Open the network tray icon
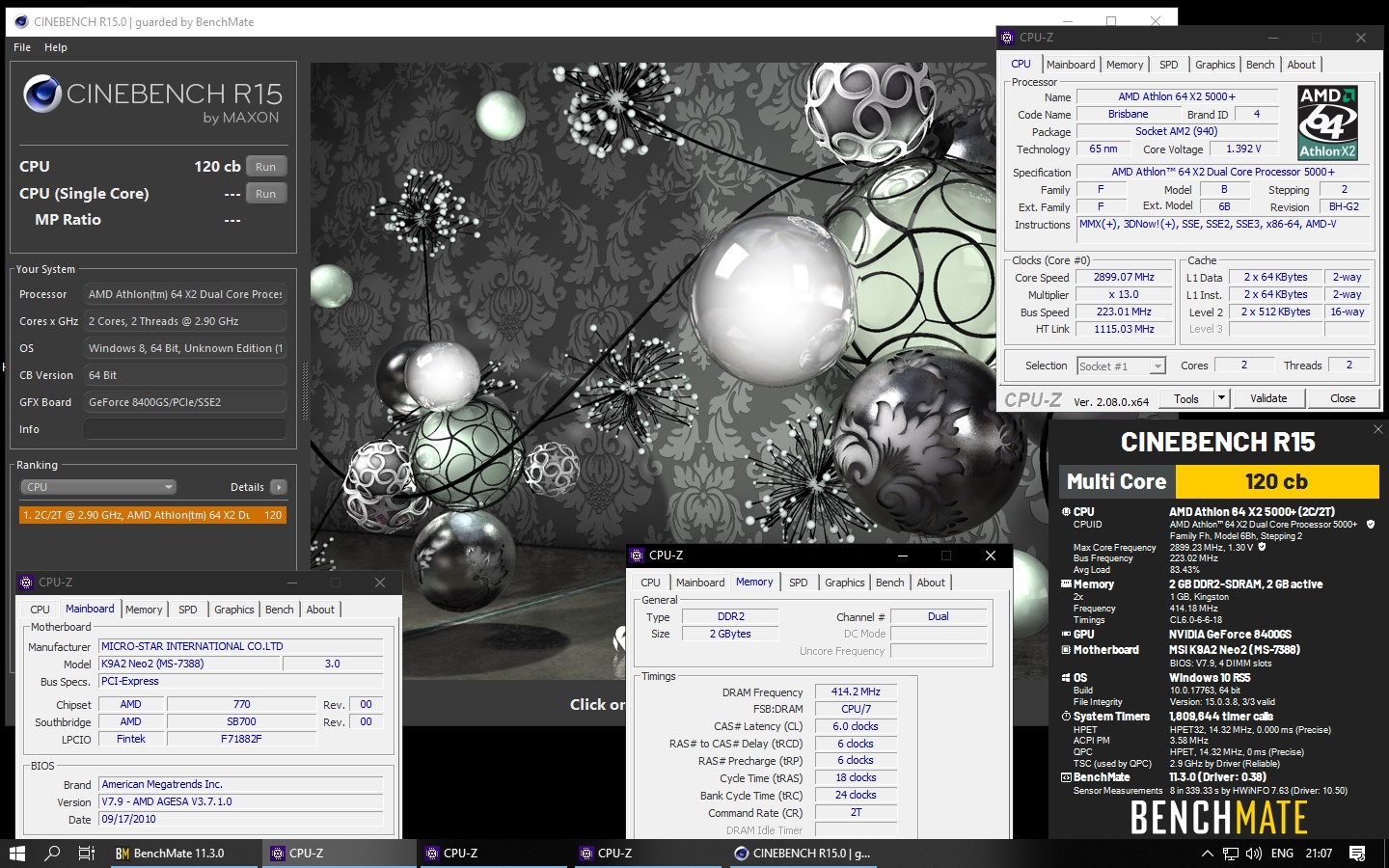The width and height of the screenshot is (1389, 868). pos(1231,854)
